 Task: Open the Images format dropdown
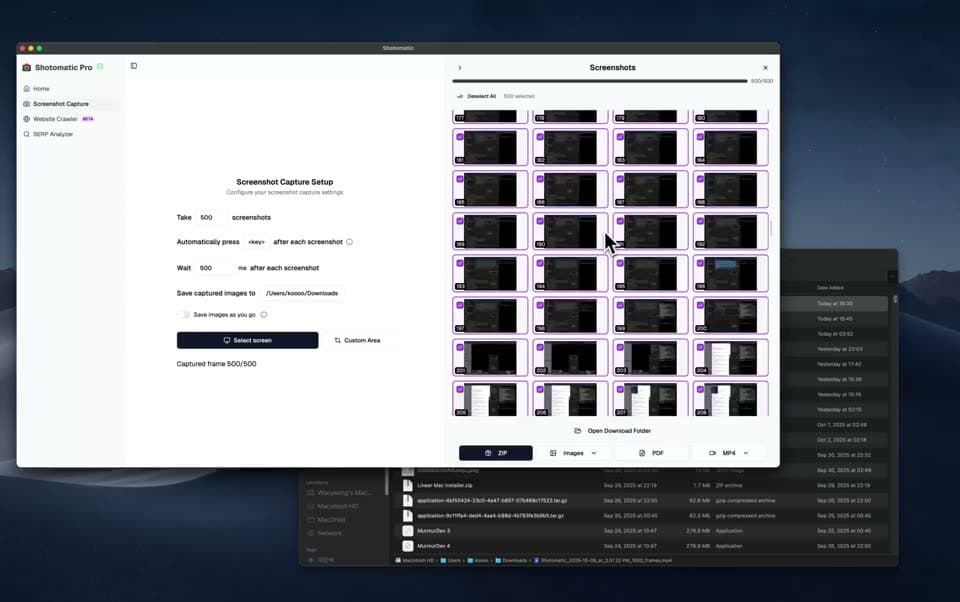pos(575,452)
